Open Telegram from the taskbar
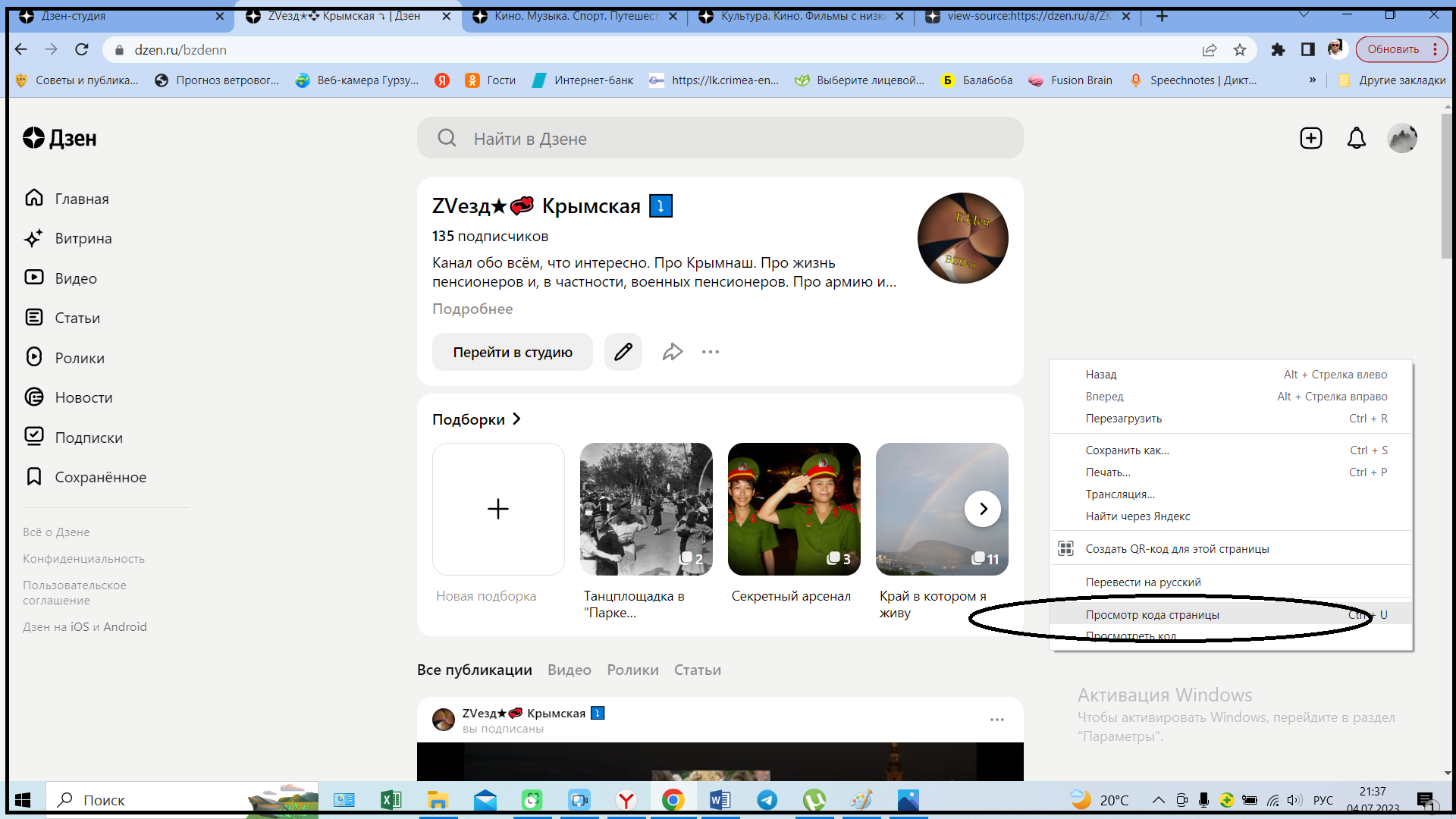Viewport: 1456px width, 819px height. click(x=767, y=800)
